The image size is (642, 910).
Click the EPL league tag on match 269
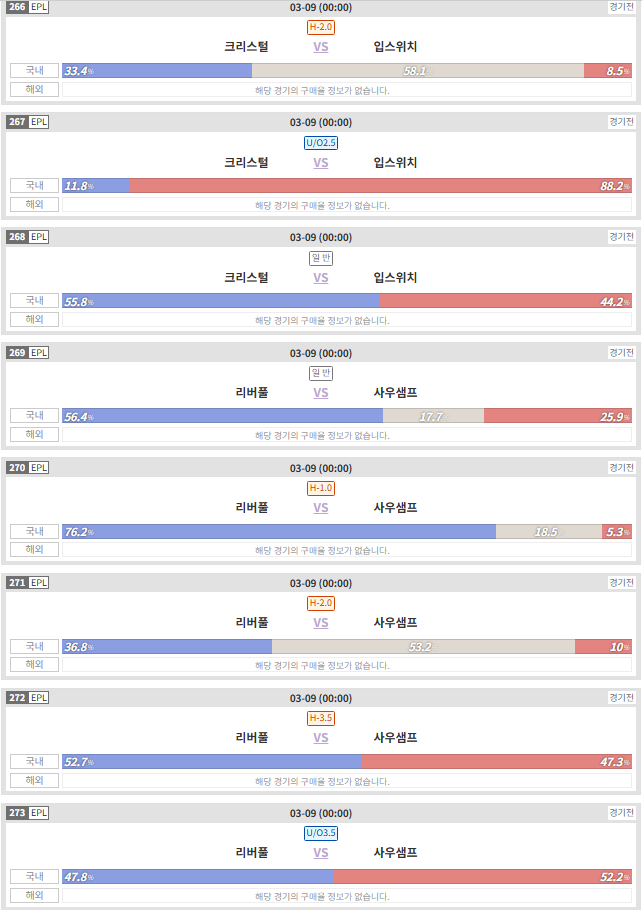[39, 352]
